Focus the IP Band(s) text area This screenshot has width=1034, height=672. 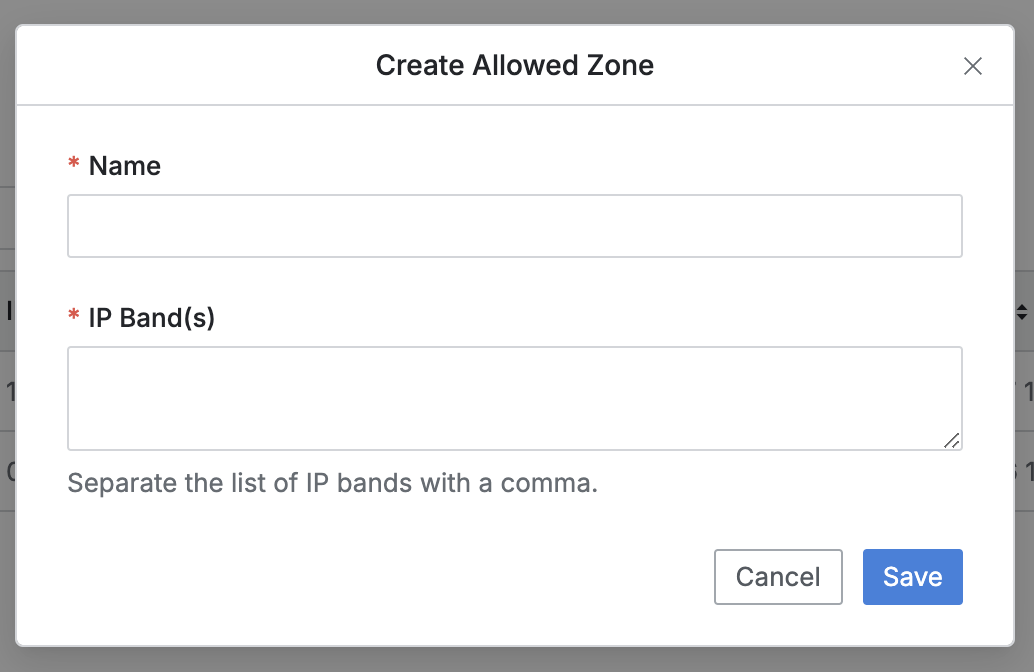click(x=514, y=398)
